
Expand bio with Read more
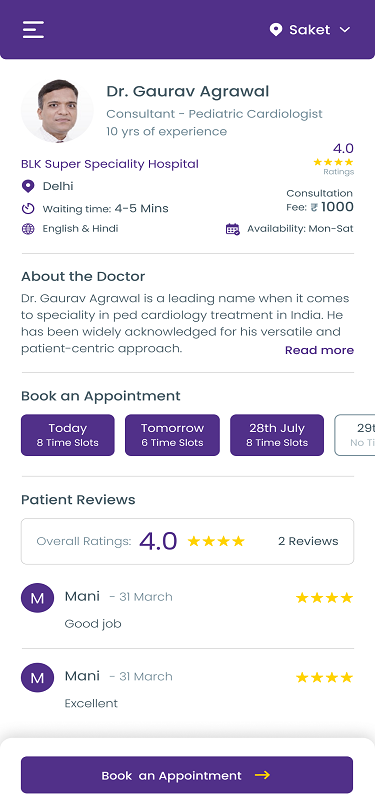pos(319,350)
